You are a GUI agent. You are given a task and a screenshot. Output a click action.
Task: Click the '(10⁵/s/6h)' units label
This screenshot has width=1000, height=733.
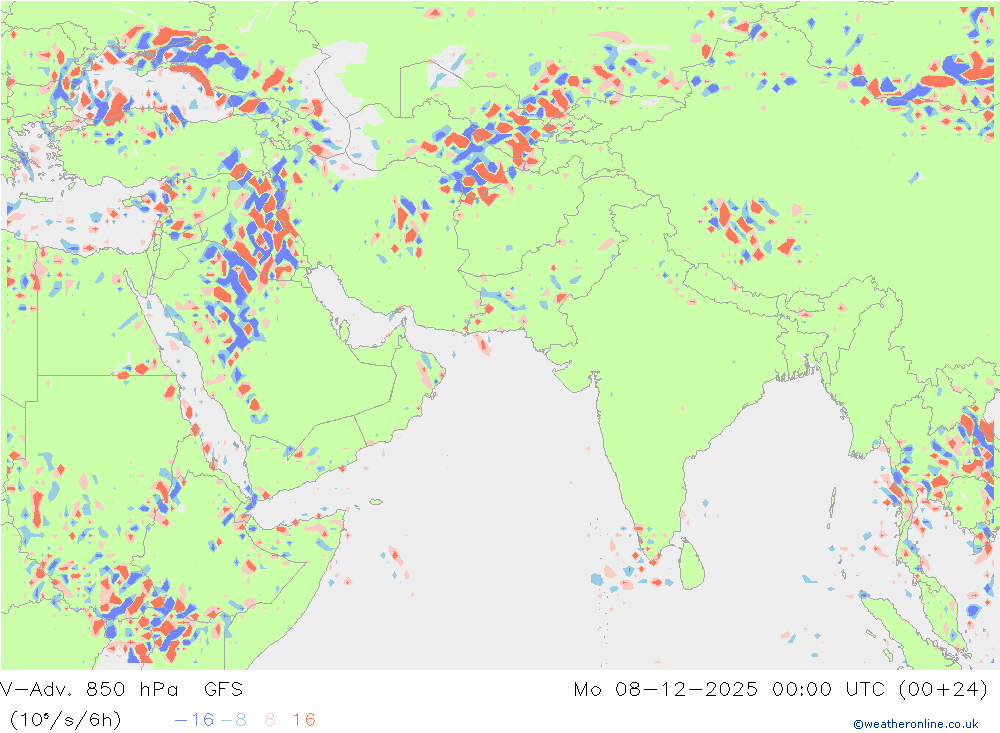[x=66, y=720]
